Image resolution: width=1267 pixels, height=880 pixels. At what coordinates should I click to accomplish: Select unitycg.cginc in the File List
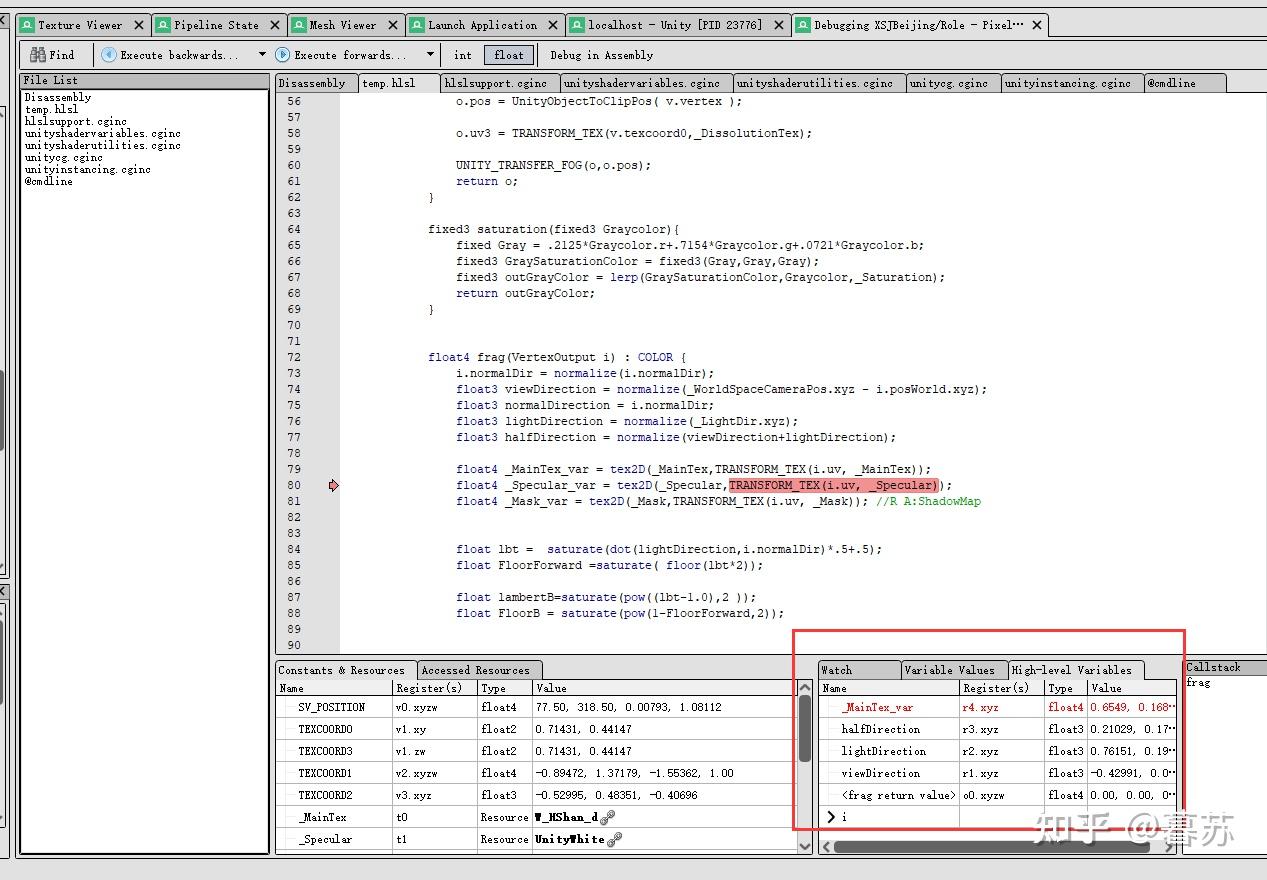[63, 157]
